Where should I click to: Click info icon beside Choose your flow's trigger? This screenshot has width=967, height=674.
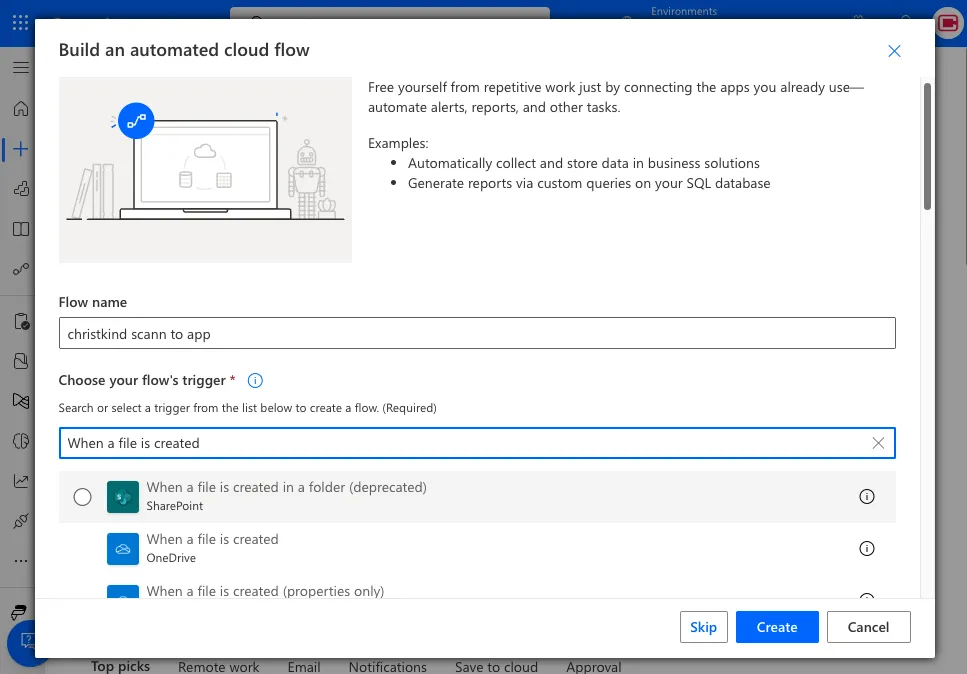[255, 381]
